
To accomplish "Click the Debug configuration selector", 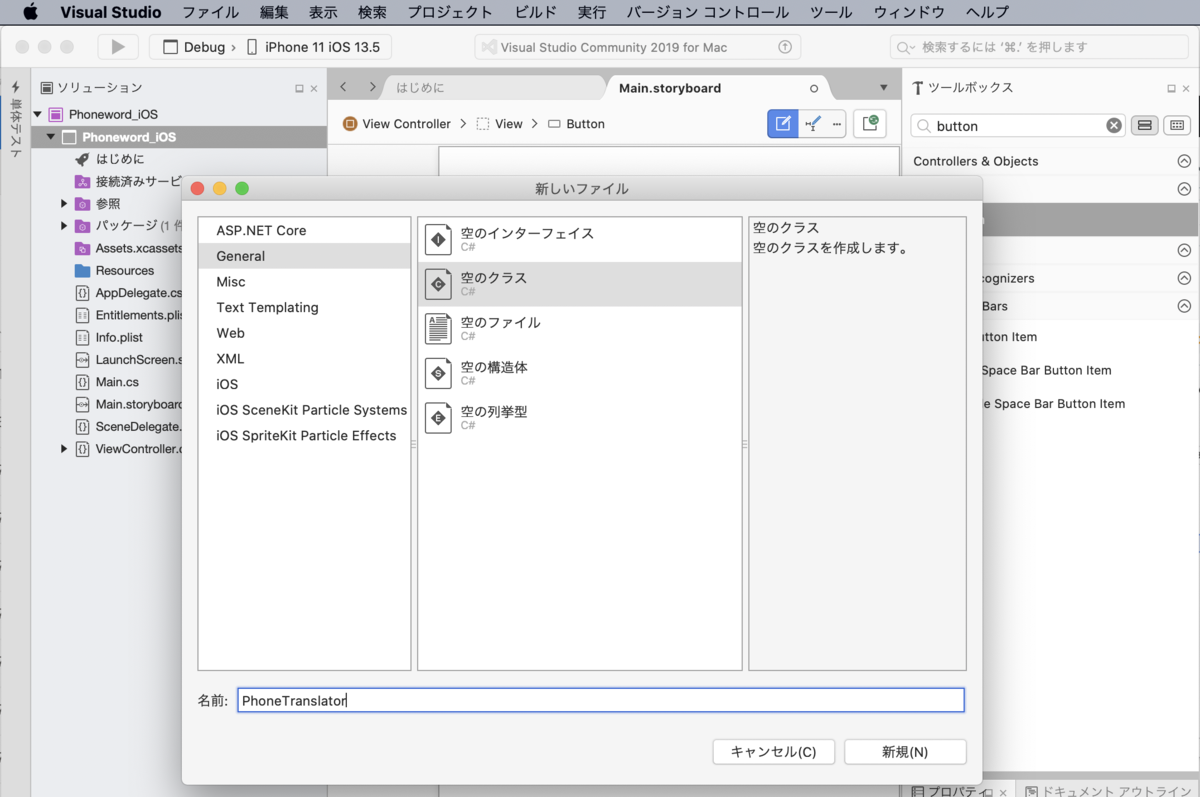I will 199,46.
